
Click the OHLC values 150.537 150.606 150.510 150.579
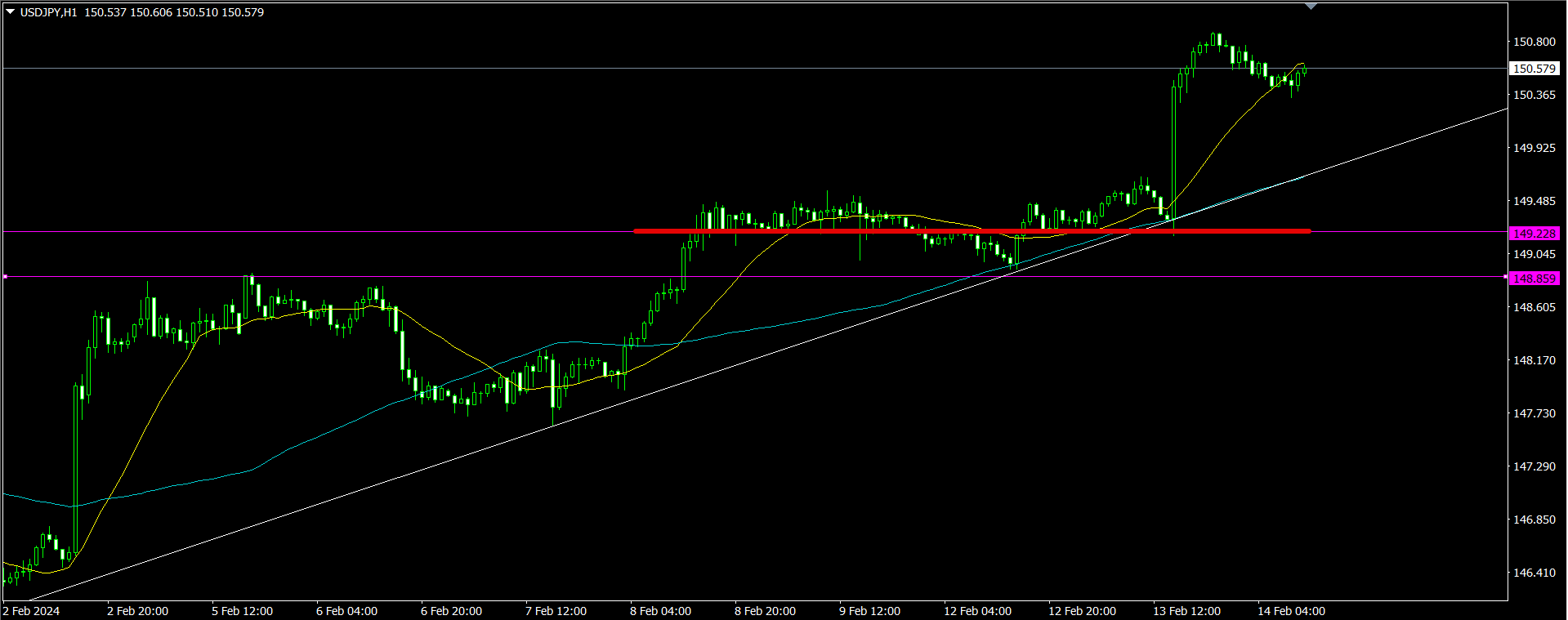point(174,12)
